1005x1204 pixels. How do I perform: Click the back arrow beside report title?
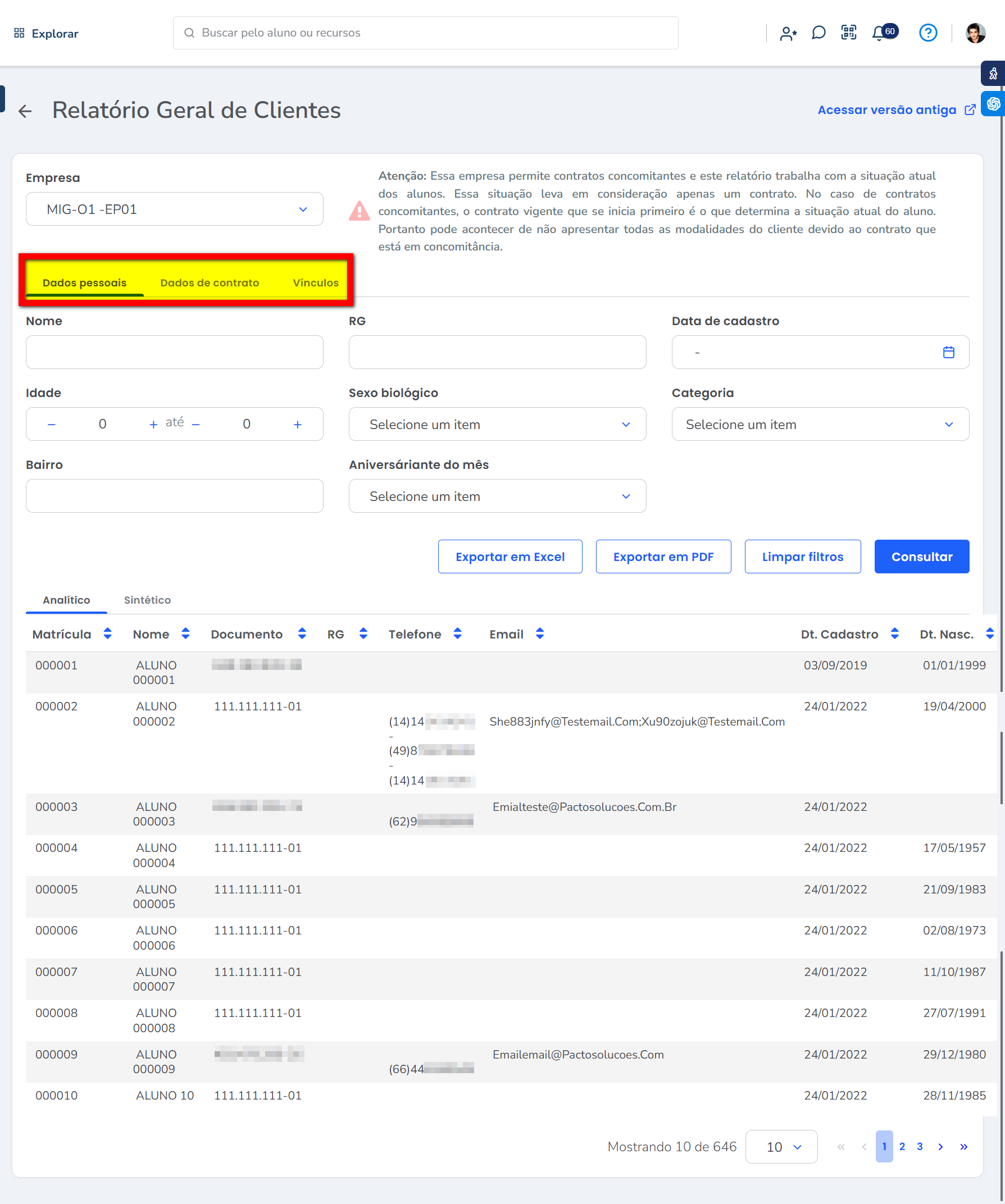(x=25, y=111)
